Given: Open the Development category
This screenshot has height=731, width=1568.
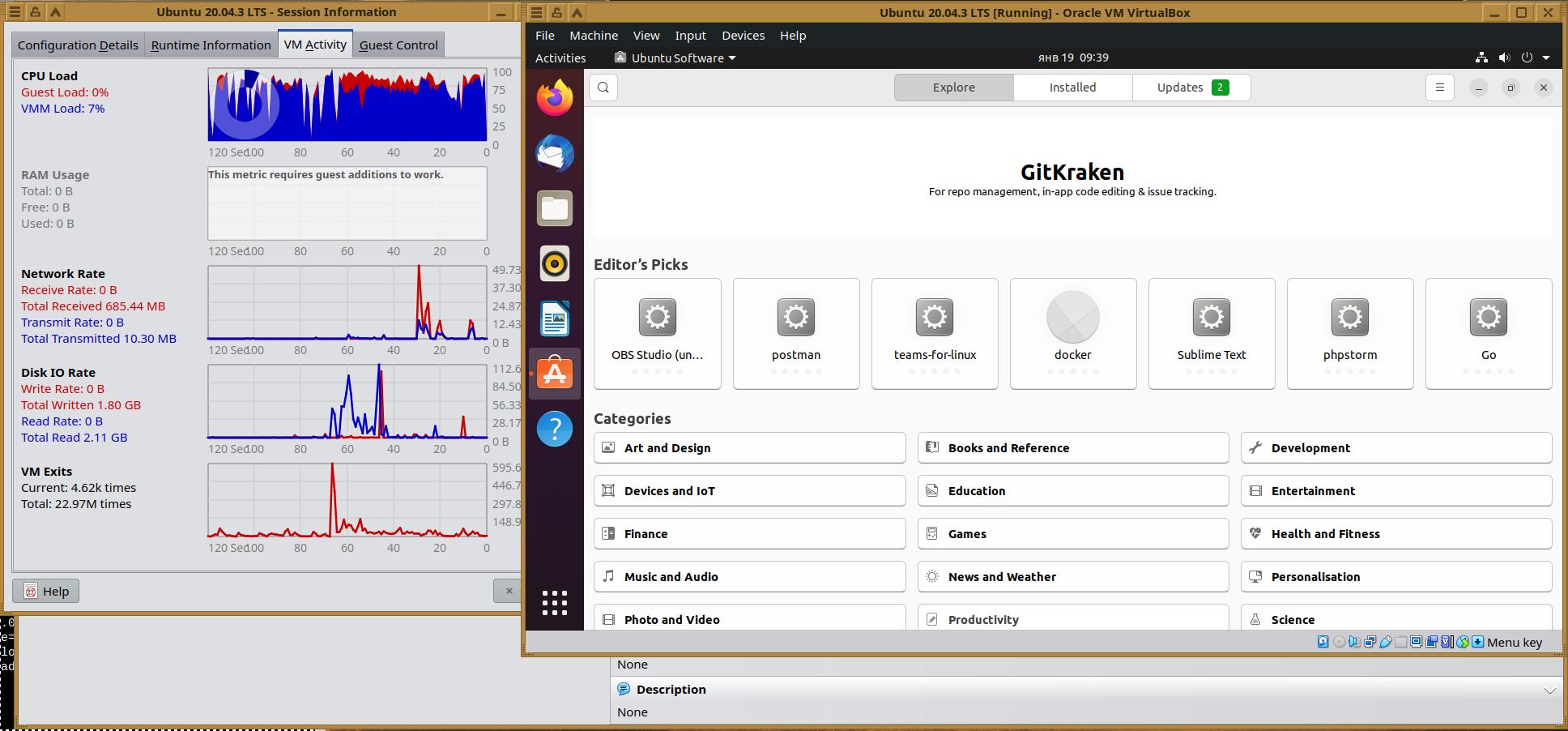Looking at the screenshot, I should (x=1396, y=447).
